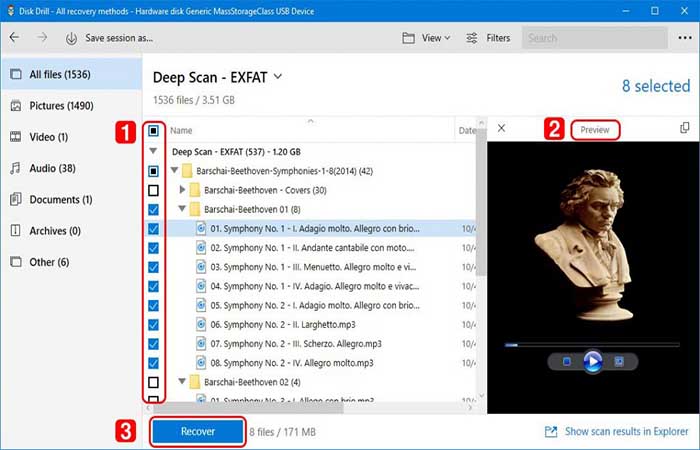
Task: Collapse the Barschai-Beethoven 01 folder
Action: point(182,209)
